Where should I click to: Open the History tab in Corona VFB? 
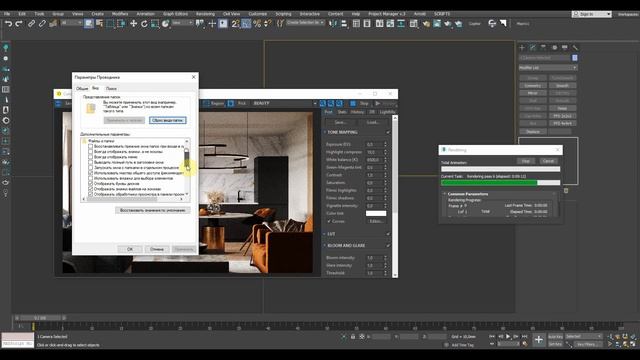[x=357, y=112]
